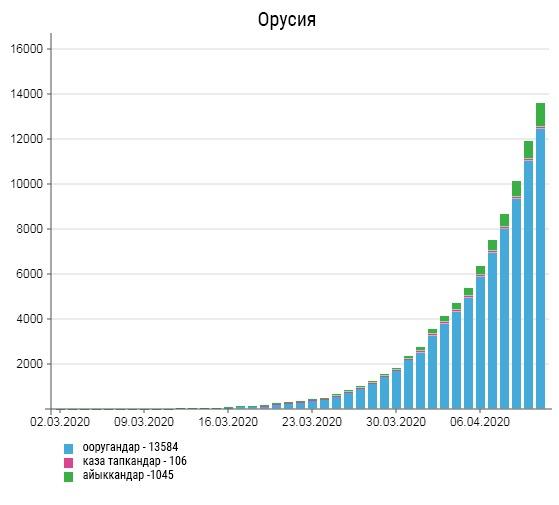
Task: Click the bar above the 06.04.2020 tick
Action: click(x=480, y=337)
